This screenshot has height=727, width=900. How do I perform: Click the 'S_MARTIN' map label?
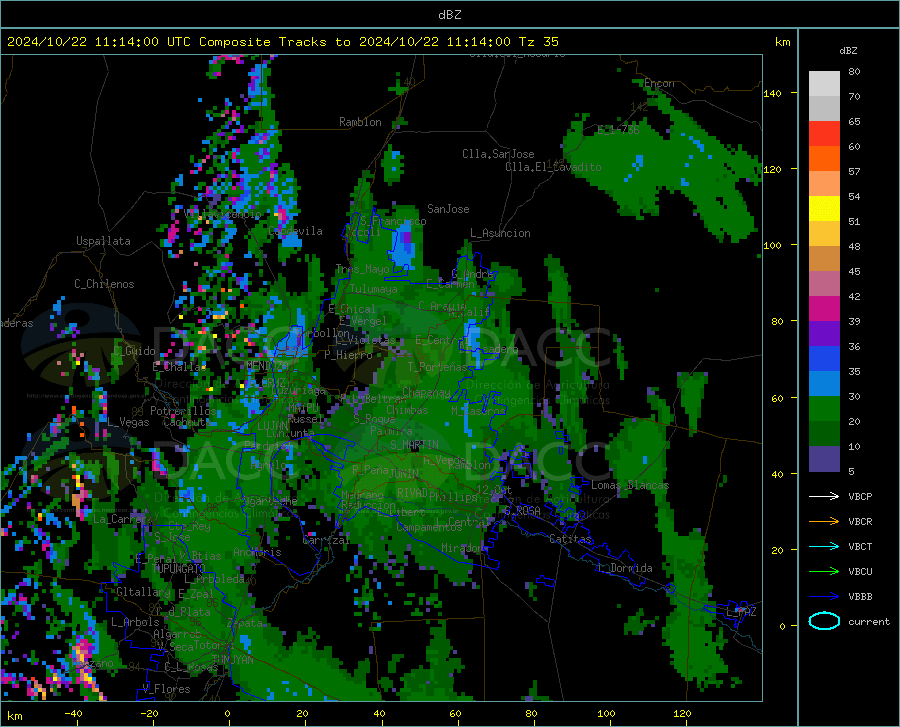point(414,445)
